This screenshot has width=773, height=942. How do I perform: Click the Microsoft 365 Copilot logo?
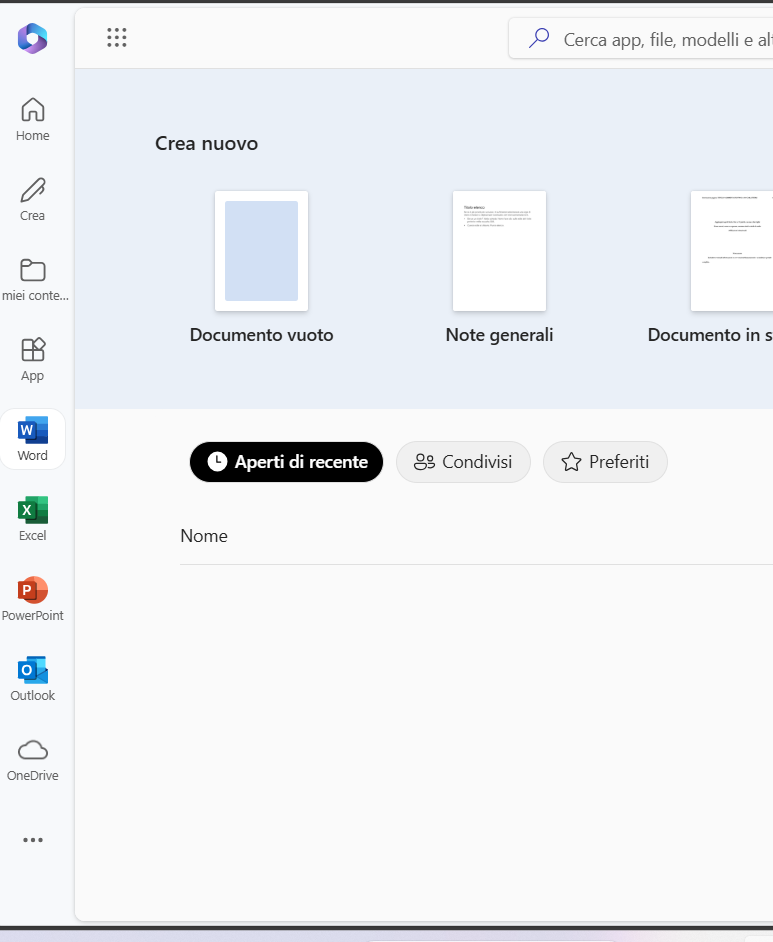coord(32,38)
